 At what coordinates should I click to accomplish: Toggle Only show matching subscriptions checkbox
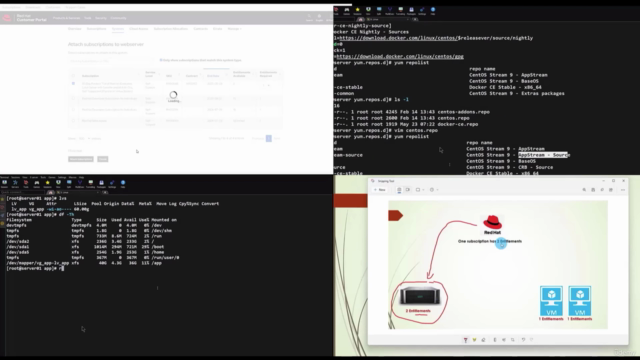[161, 60]
